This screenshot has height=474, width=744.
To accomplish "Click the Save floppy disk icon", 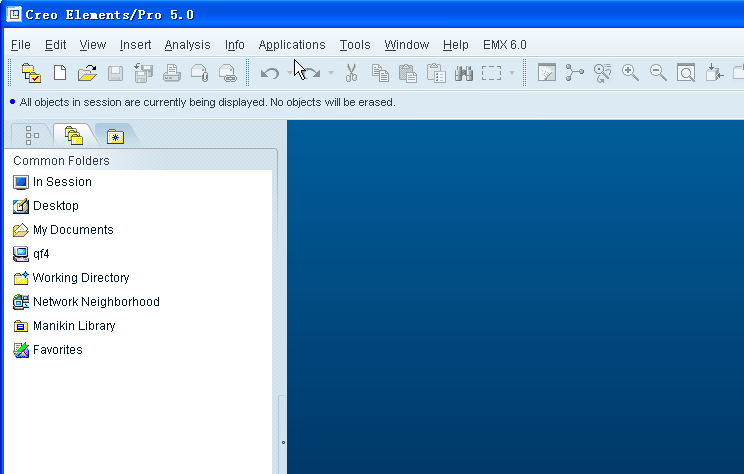I will point(115,74).
